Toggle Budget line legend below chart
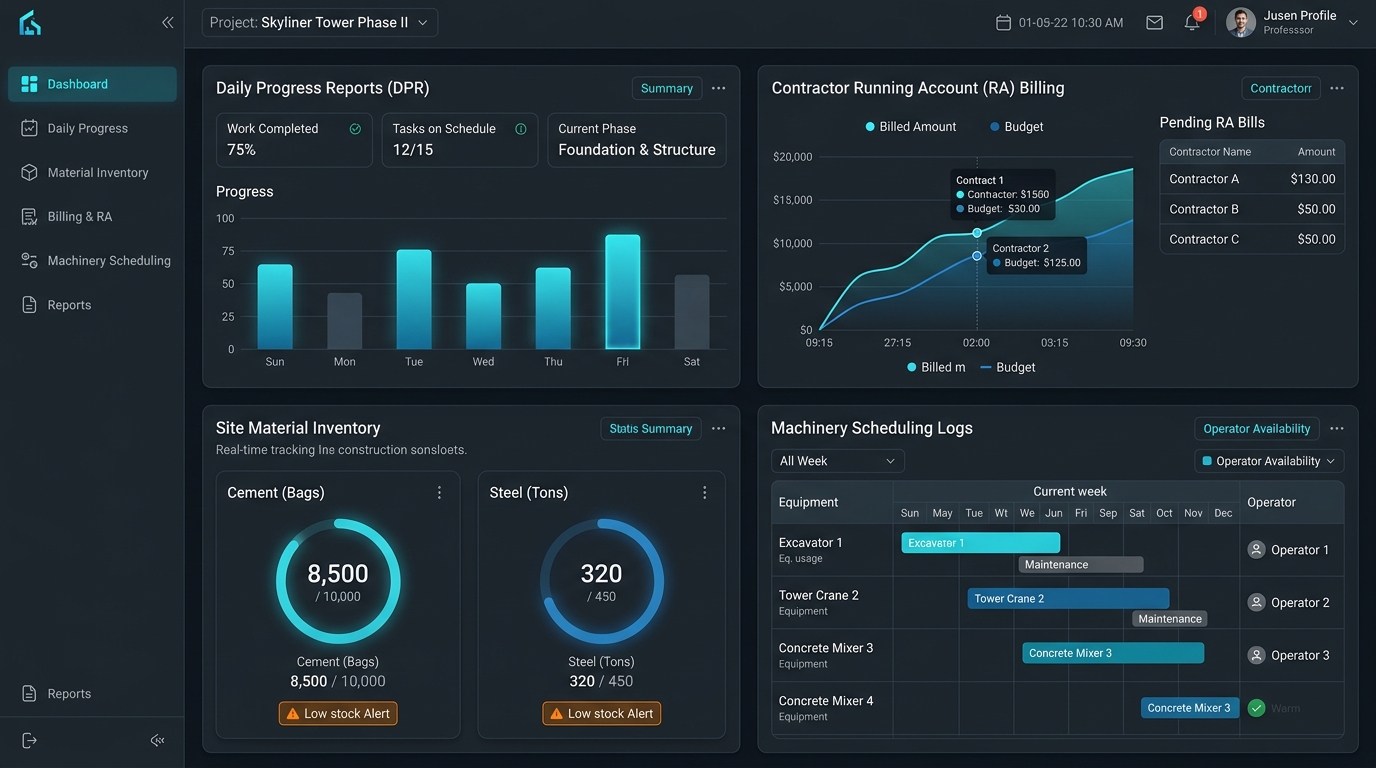The height and width of the screenshot is (768, 1376). click(1008, 367)
